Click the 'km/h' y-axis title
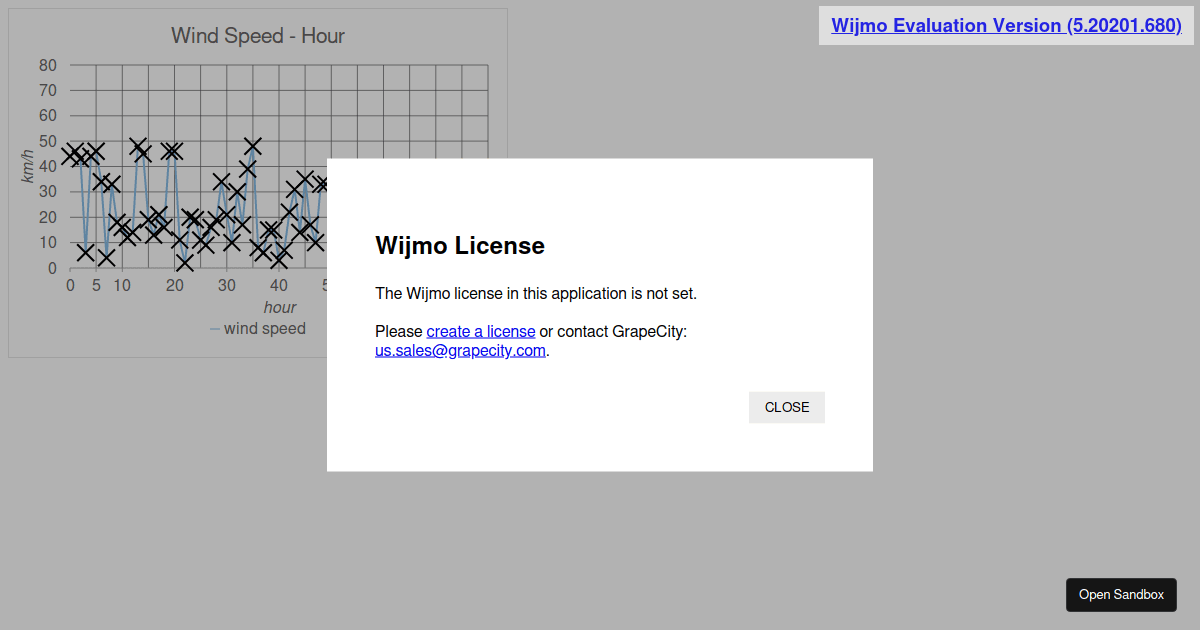 pyautogui.click(x=28, y=166)
